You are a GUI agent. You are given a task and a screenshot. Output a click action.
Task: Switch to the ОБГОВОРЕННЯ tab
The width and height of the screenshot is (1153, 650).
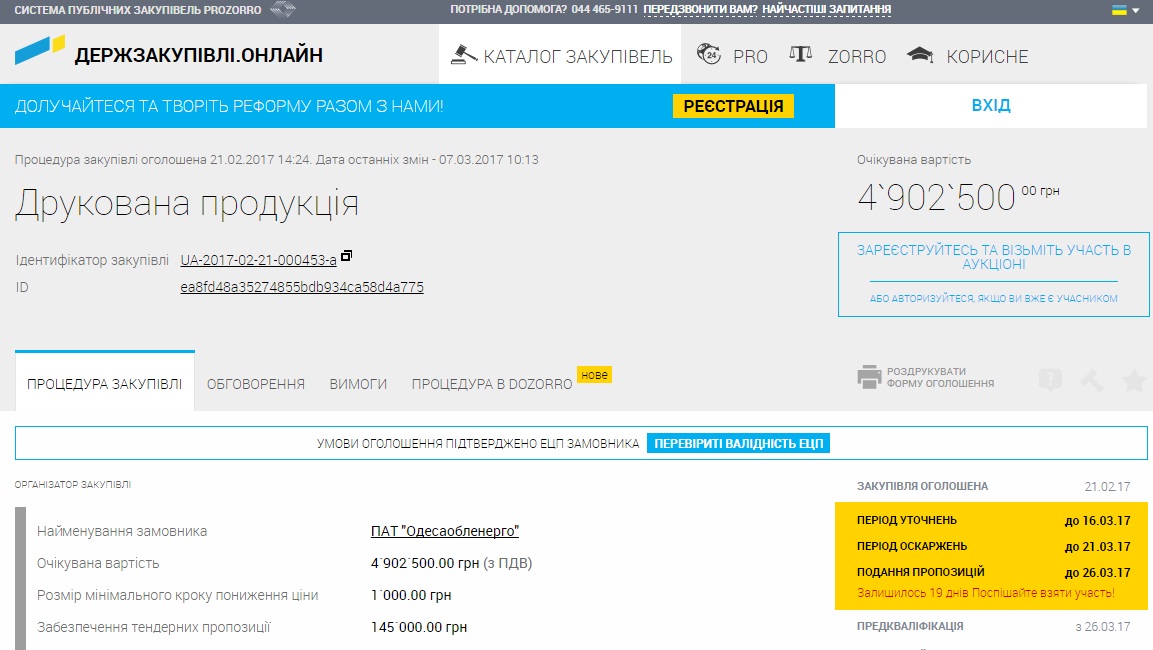tap(256, 384)
